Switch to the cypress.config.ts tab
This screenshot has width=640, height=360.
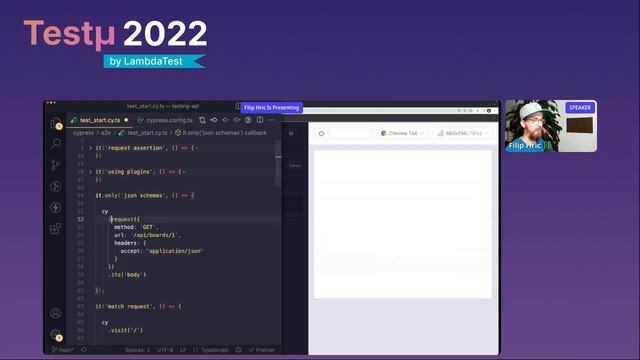165,120
